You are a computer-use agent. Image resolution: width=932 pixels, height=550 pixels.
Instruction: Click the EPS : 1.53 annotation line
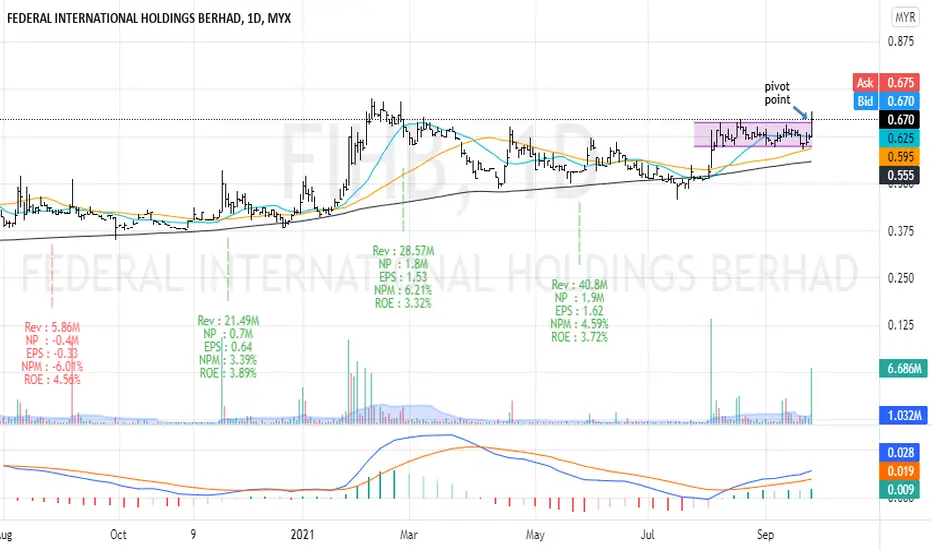point(403,277)
